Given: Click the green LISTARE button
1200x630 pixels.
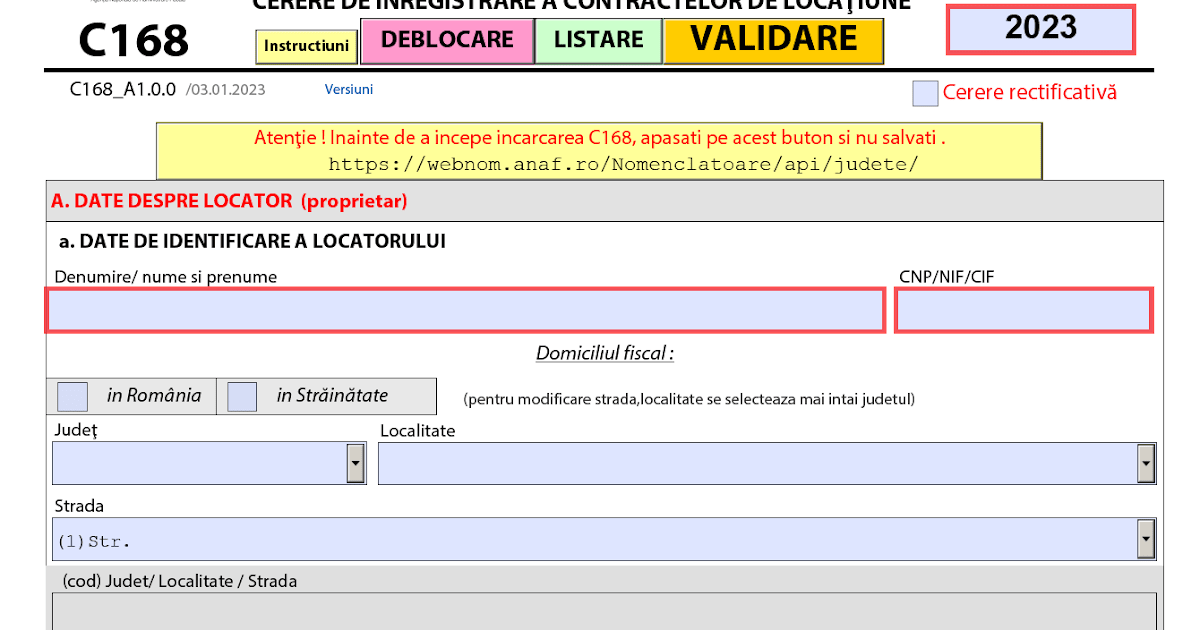Looking at the screenshot, I should point(598,41).
